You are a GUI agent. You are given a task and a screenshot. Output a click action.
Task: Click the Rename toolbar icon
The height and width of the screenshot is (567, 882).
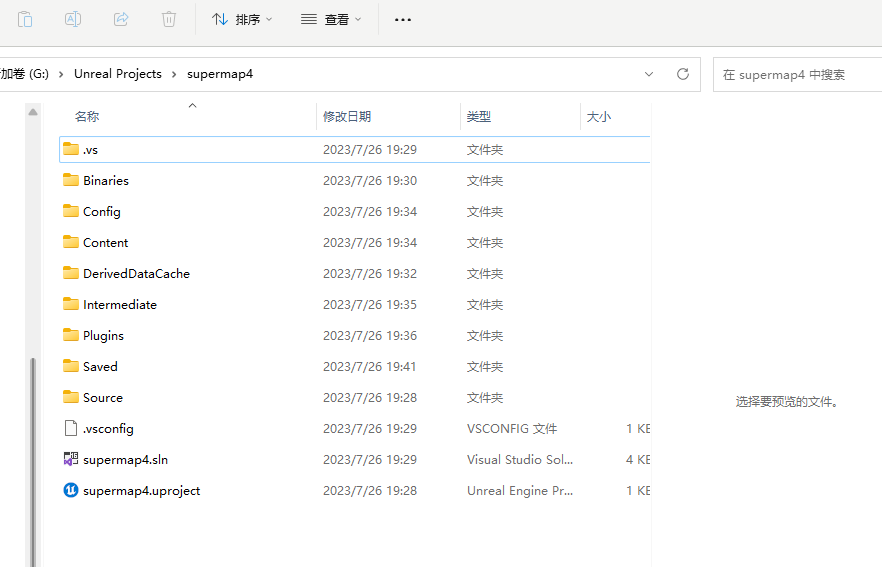pyautogui.click(x=73, y=19)
